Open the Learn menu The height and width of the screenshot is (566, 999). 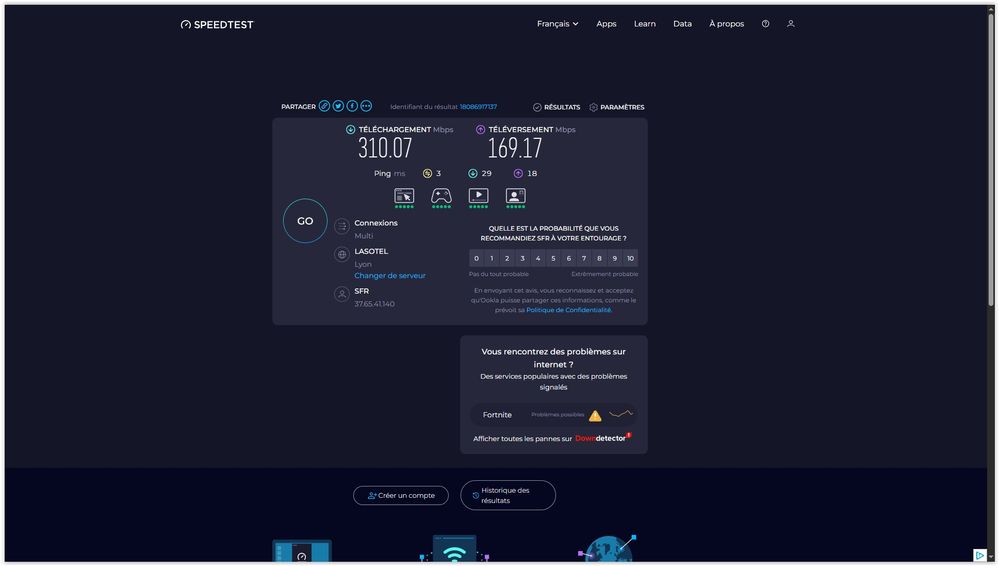[644, 24]
